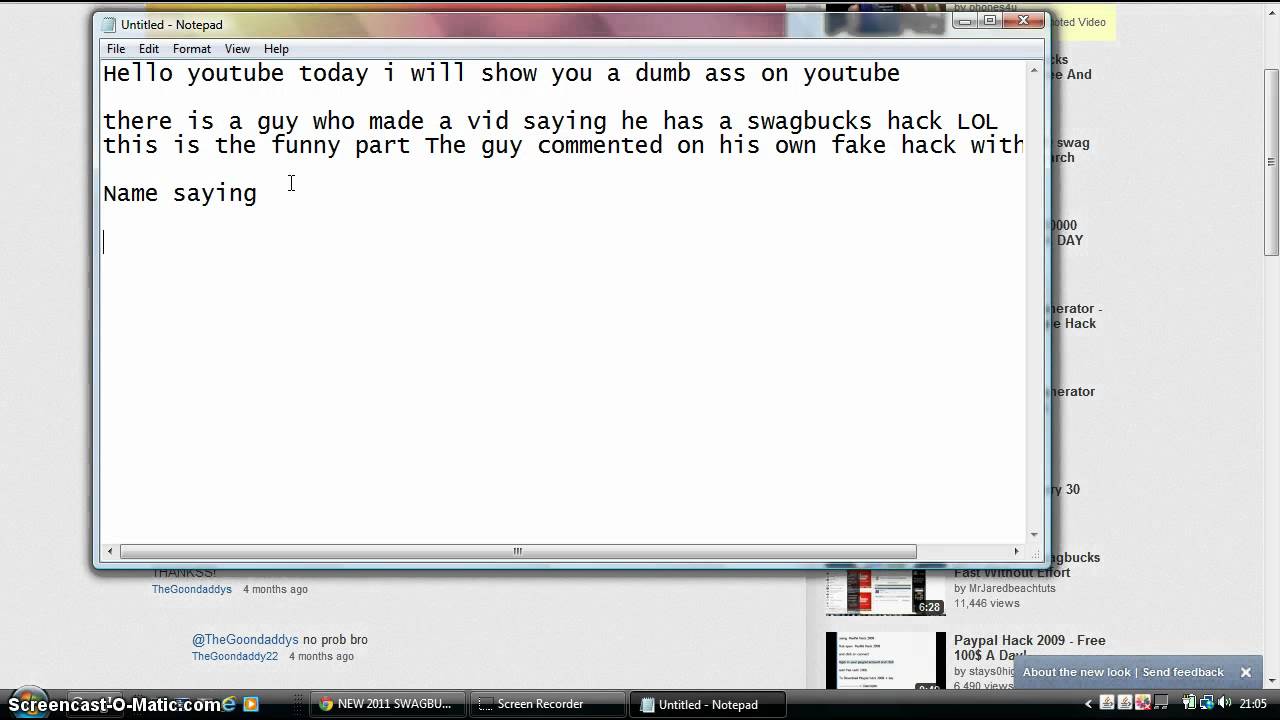This screenshot has height=720, width=1280.
Task: Click the line starting 'this is the funny part'
Action: pos(563,146)
